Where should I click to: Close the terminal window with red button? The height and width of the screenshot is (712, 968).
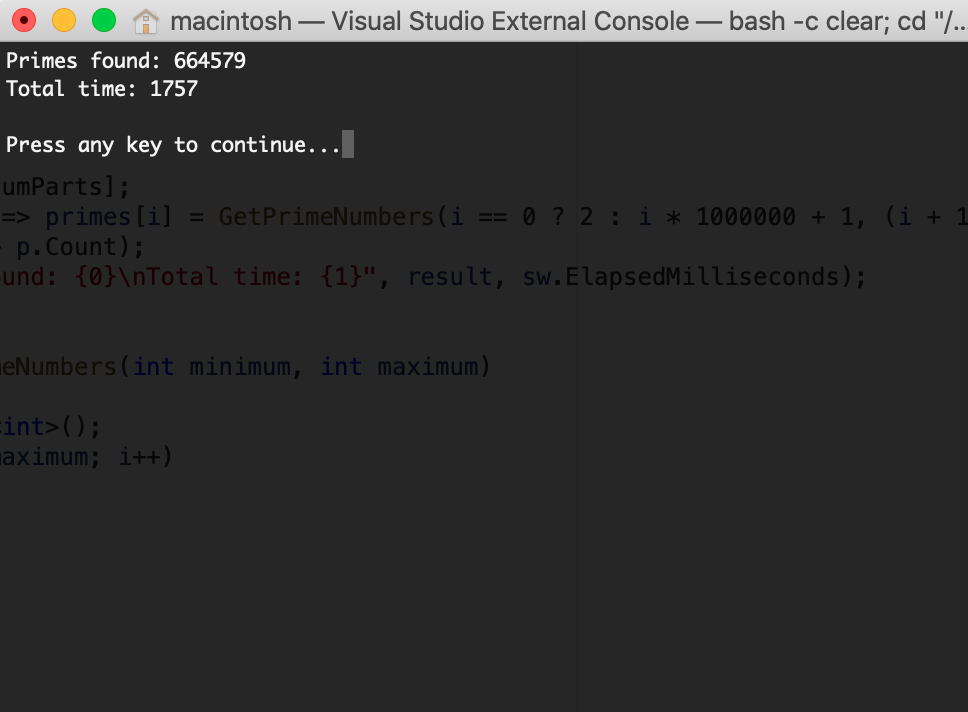(x=24, y=20)
